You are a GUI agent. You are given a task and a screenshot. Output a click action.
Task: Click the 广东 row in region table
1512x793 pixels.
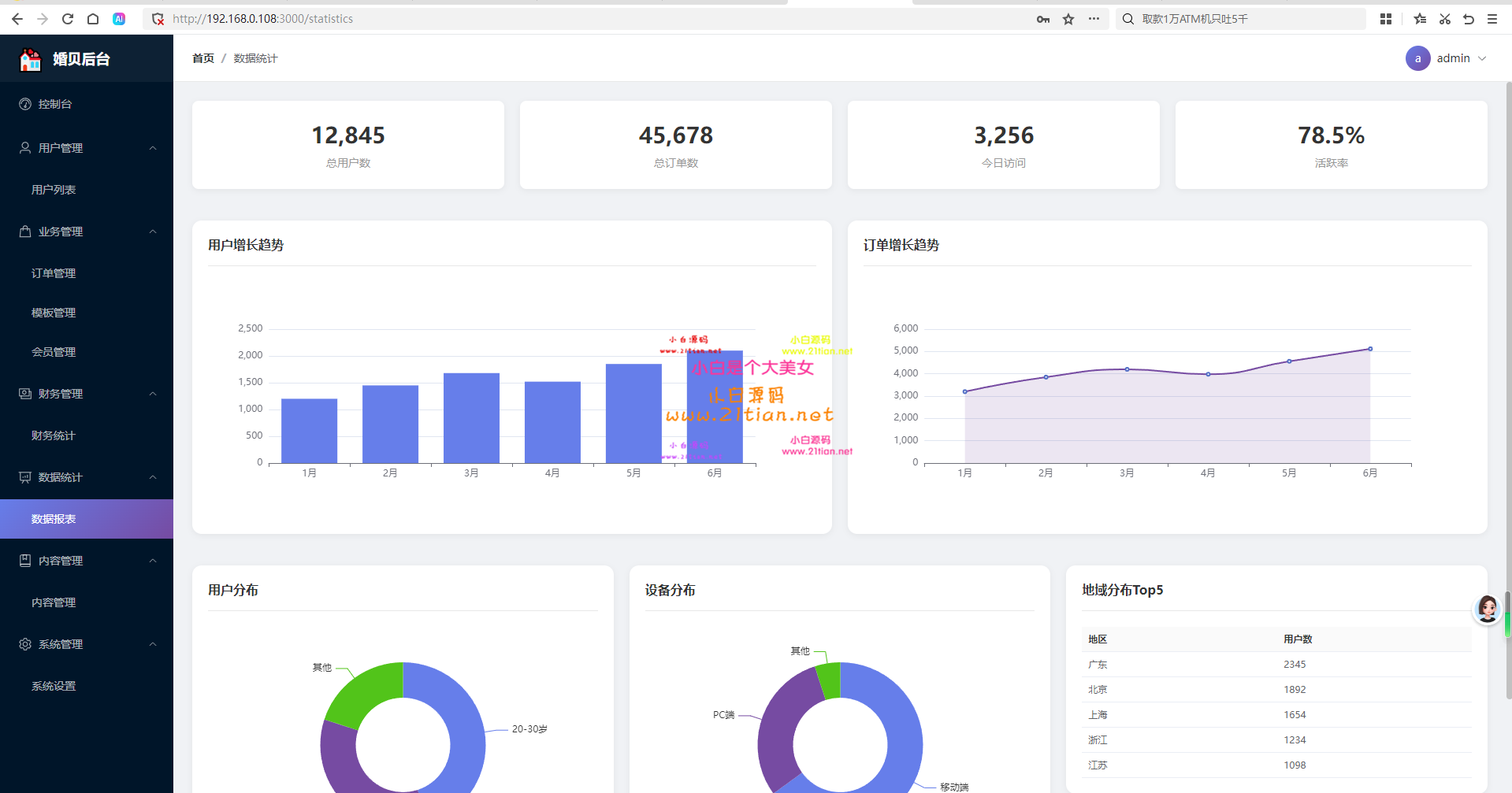(x=1276, y=665)
